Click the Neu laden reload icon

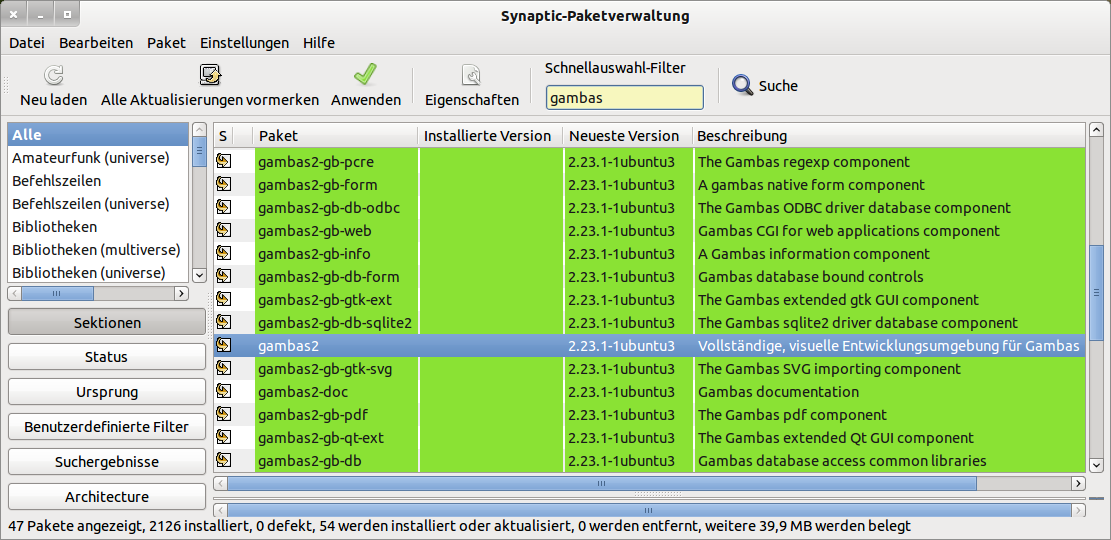[x=54, y=75]
